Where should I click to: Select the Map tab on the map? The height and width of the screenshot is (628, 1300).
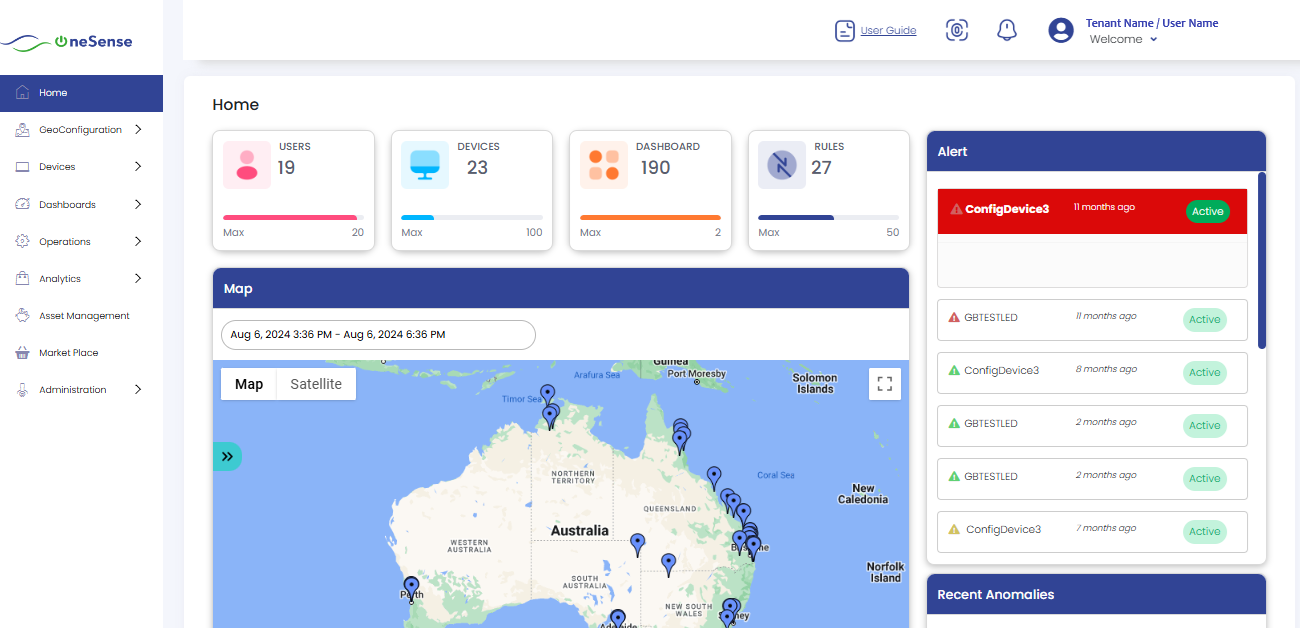pyautogui.click(x=248, y=384)
